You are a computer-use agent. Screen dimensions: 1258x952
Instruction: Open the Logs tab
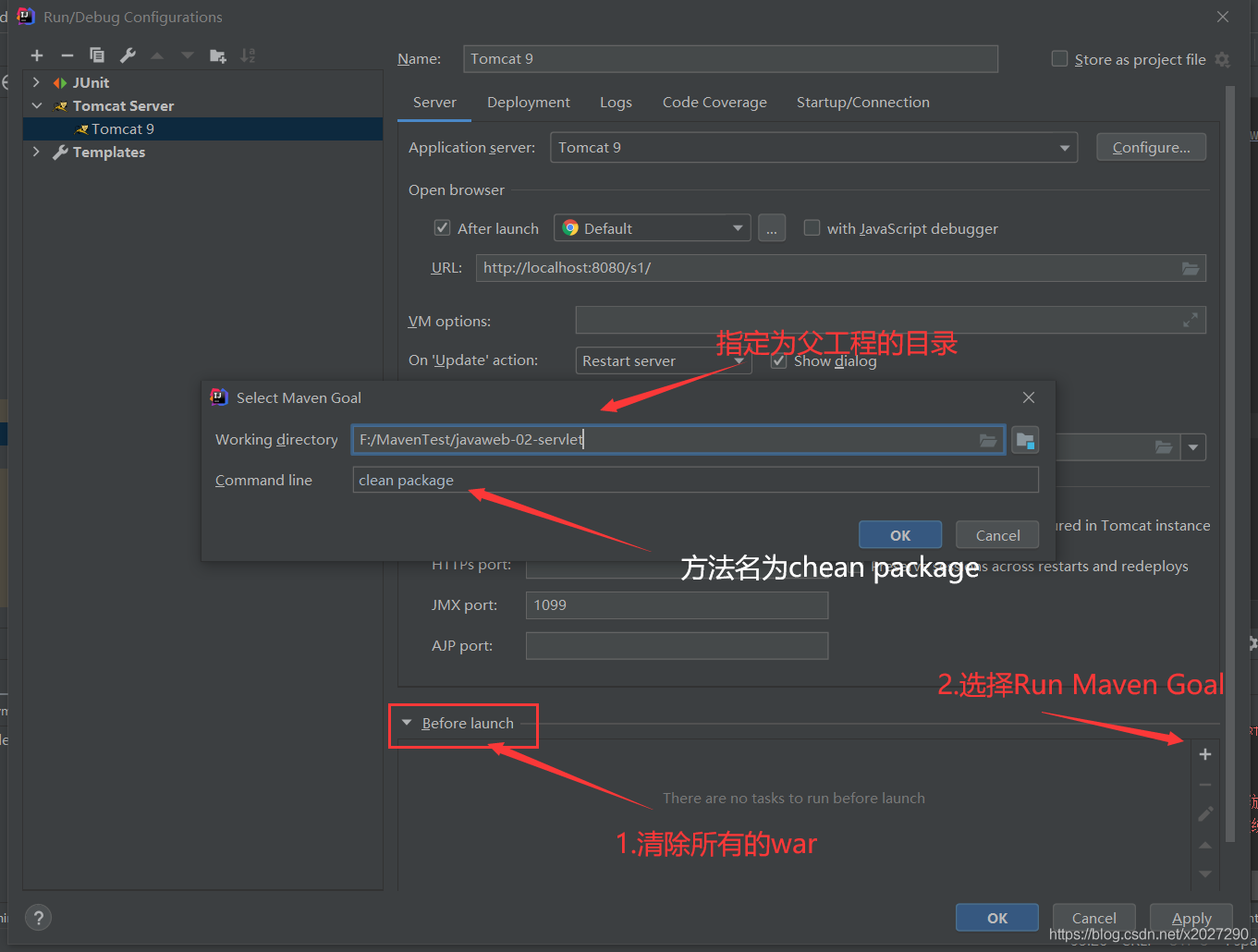coord(616,103)
